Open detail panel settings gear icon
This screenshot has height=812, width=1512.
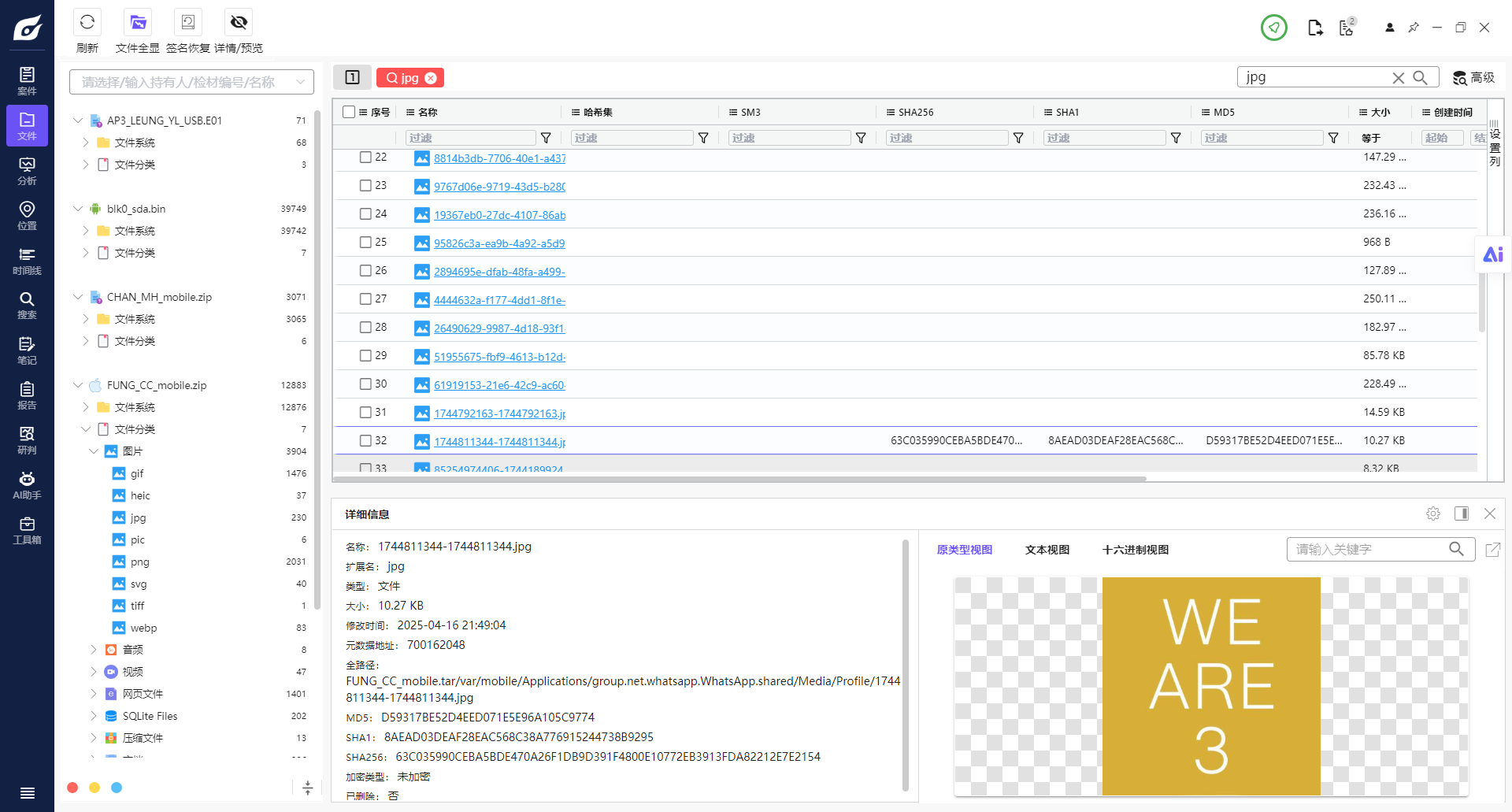tap(1433, 514)
